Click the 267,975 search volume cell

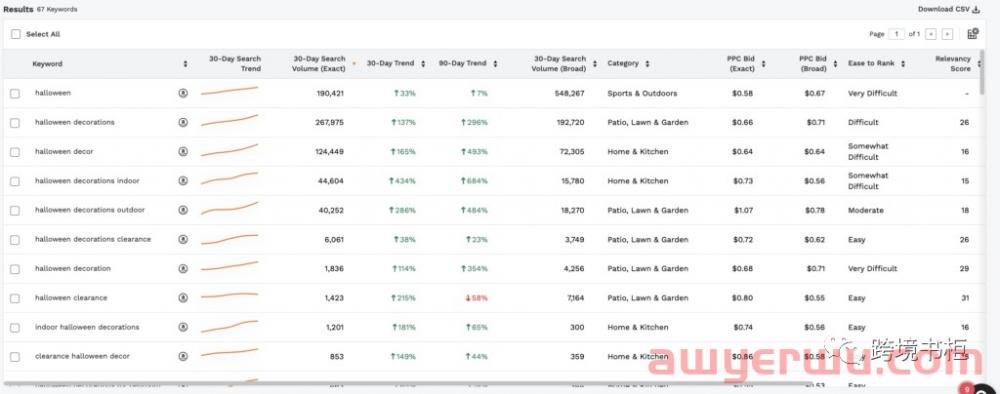(x=330, y=122)
